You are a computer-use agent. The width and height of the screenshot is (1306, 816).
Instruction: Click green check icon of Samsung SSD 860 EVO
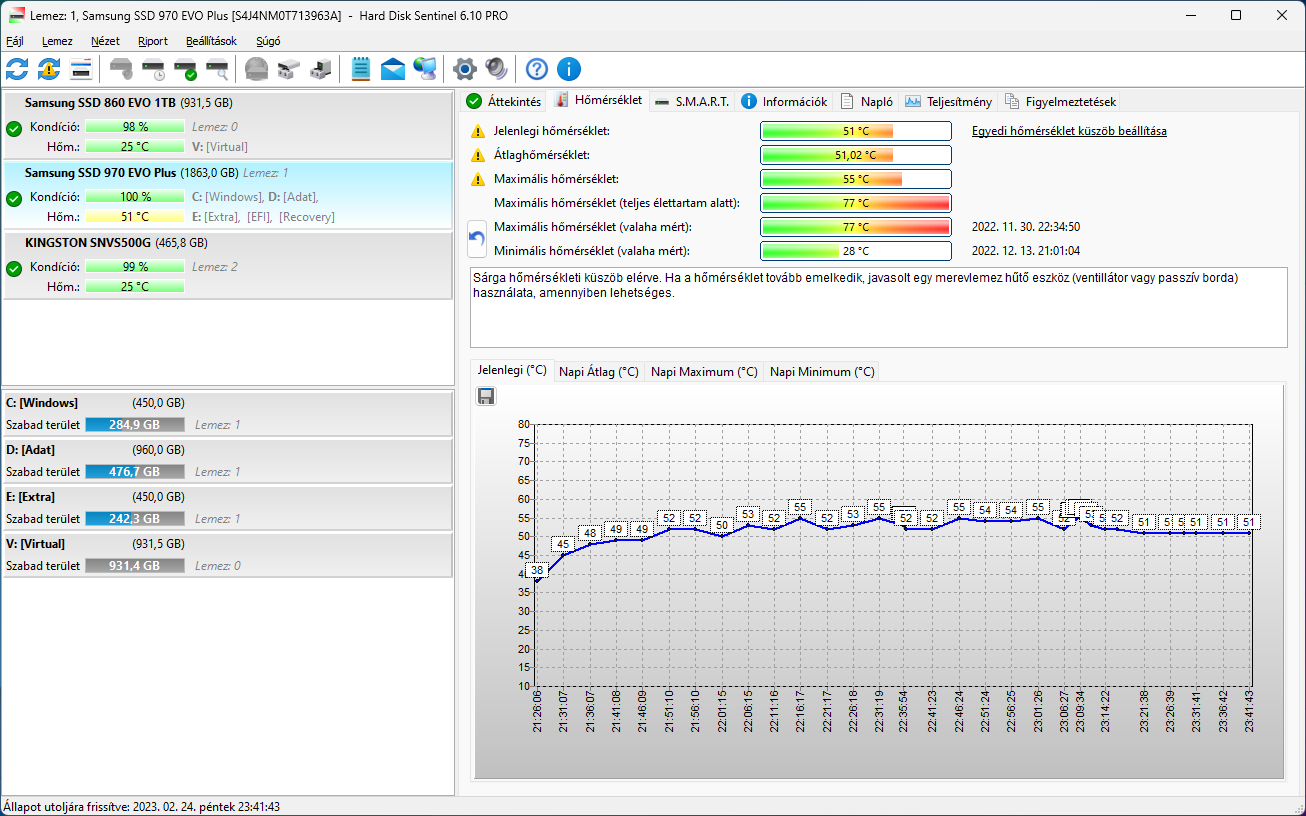[x=14, y=128]
